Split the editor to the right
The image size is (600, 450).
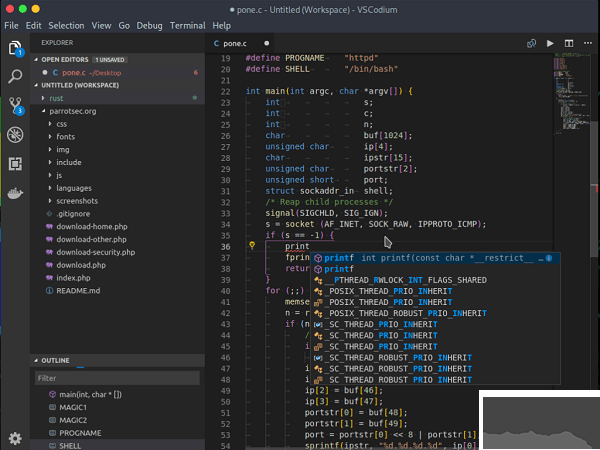[x=569, y=43]
